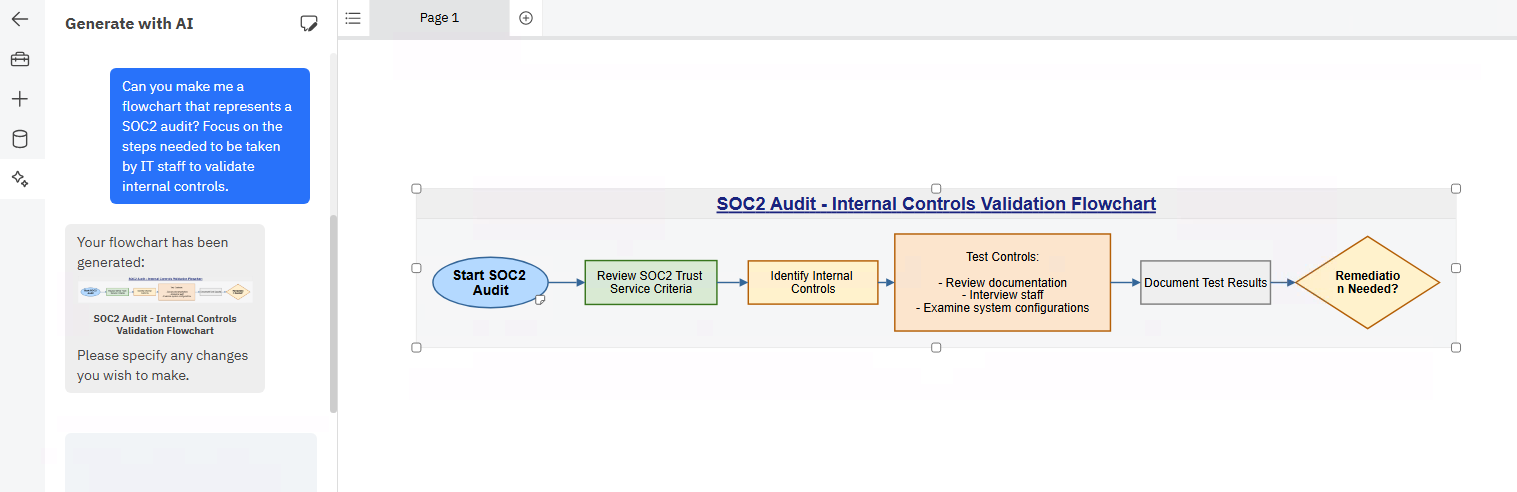The width and height of the screenshot is (1517, 492).
Task: Select Review SOC2 Trust Service Criteria box
Action: click(650, 283)
